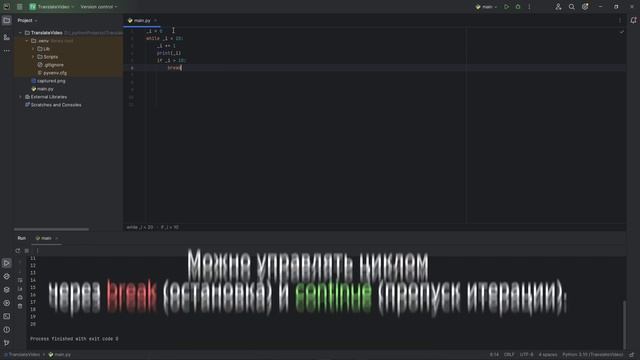Select Scratches and Consoles node

tap(53, 105)
